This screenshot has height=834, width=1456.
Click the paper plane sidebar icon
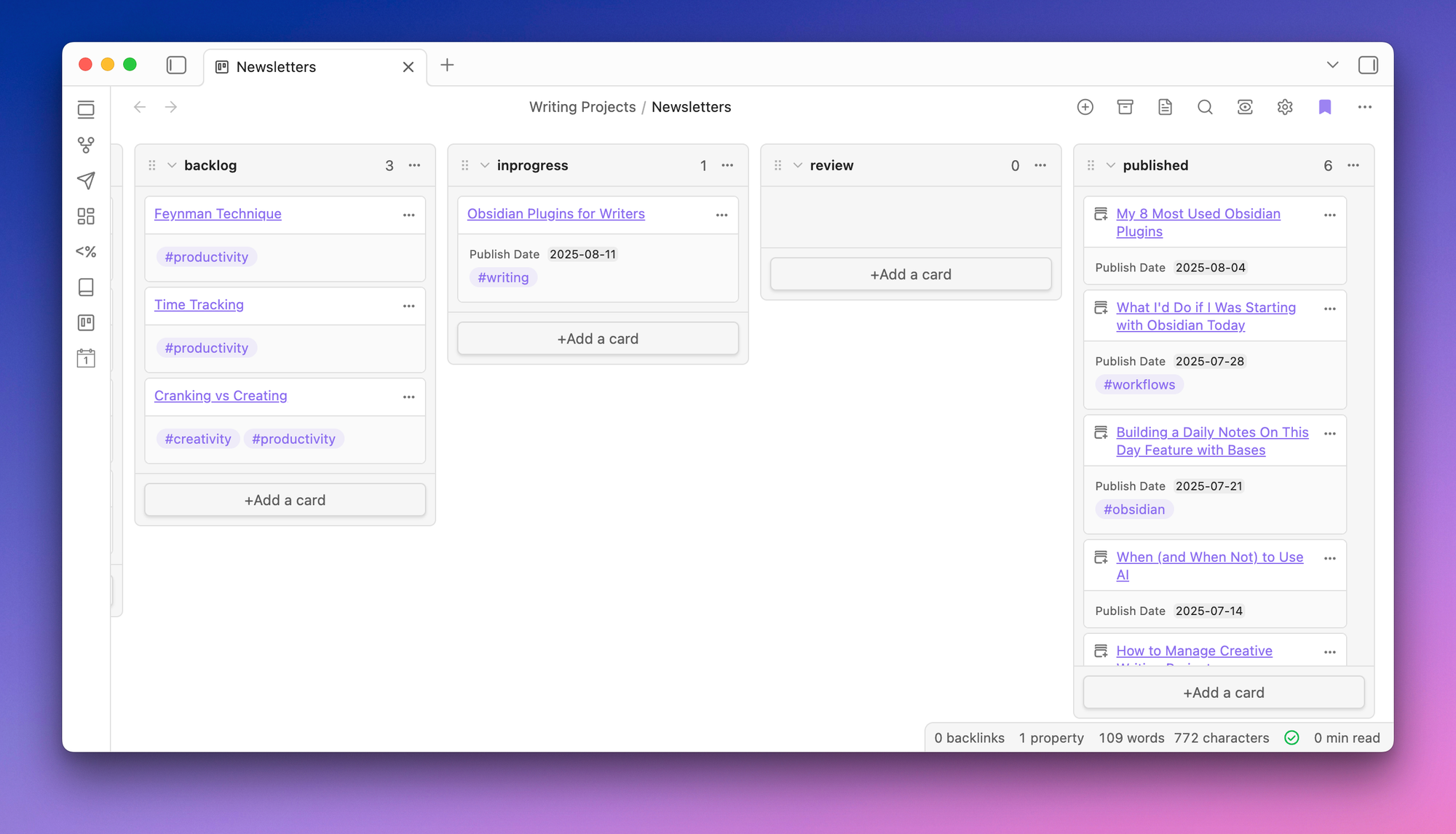tap(86, 180)
